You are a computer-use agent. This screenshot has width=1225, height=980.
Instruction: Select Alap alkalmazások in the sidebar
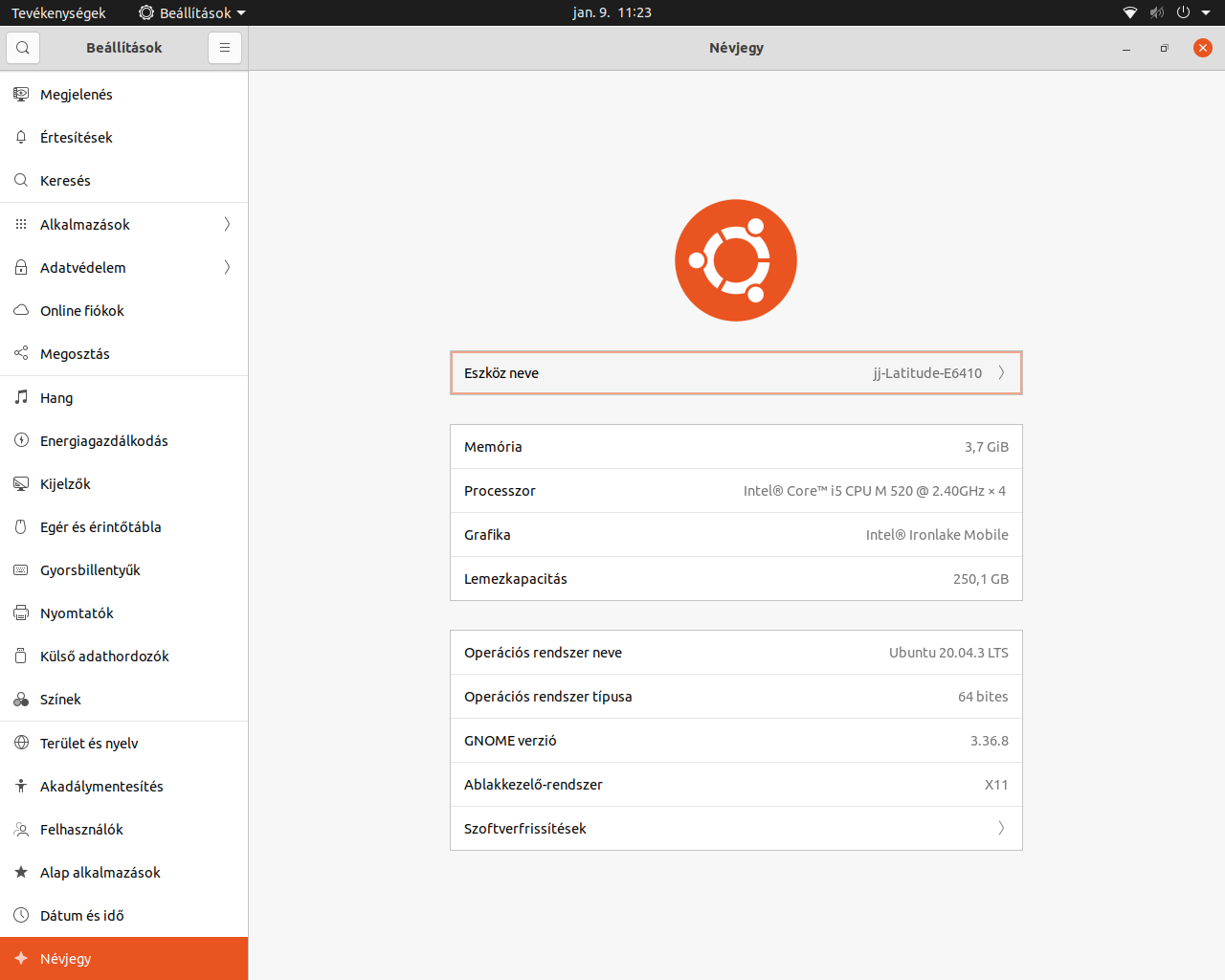(124, 872)
